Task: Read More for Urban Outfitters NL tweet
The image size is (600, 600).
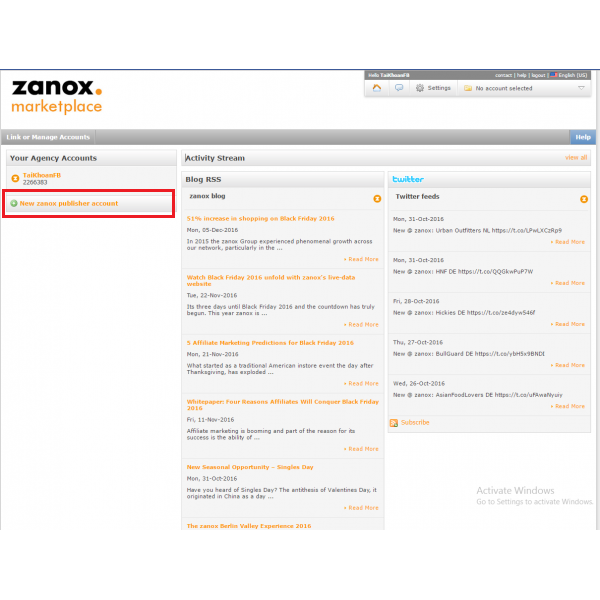Action: 568,242
